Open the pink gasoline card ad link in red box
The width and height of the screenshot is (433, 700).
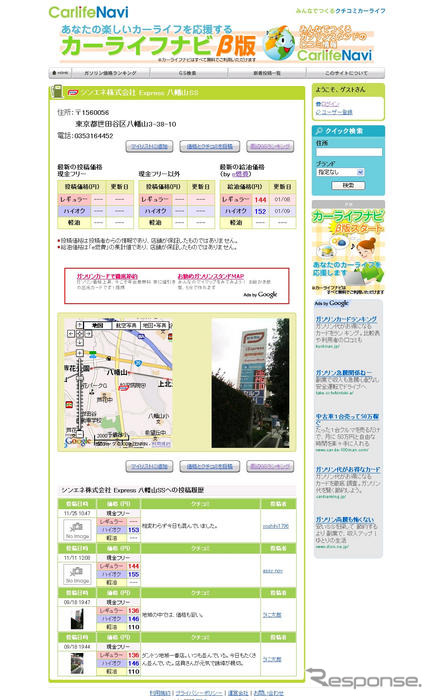point(107,276)
